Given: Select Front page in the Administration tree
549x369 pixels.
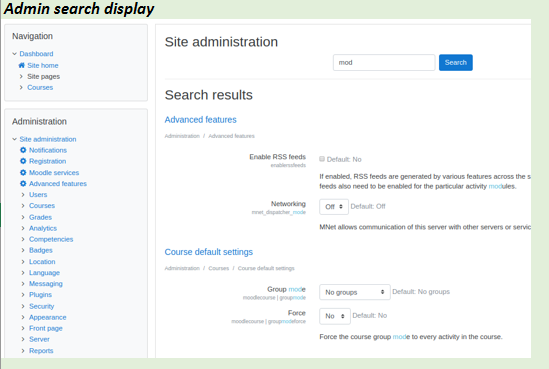Looking at the screenshot, I should click(x=46, y=328).
